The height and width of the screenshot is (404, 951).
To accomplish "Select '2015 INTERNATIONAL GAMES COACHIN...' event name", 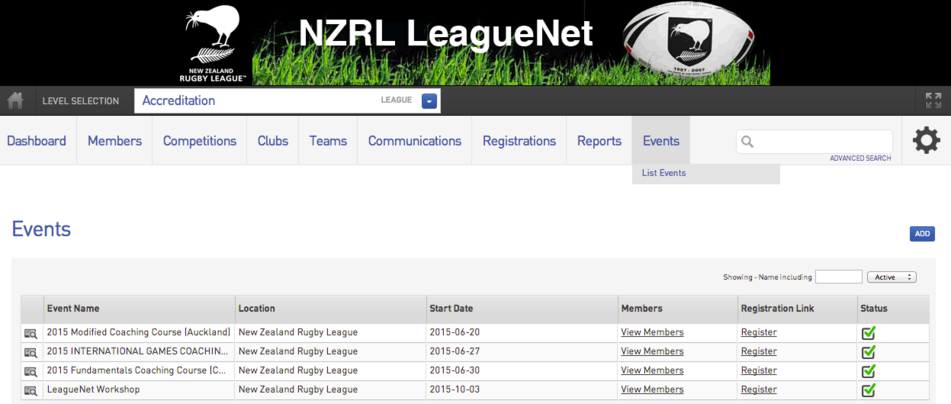I will [138, 351].
